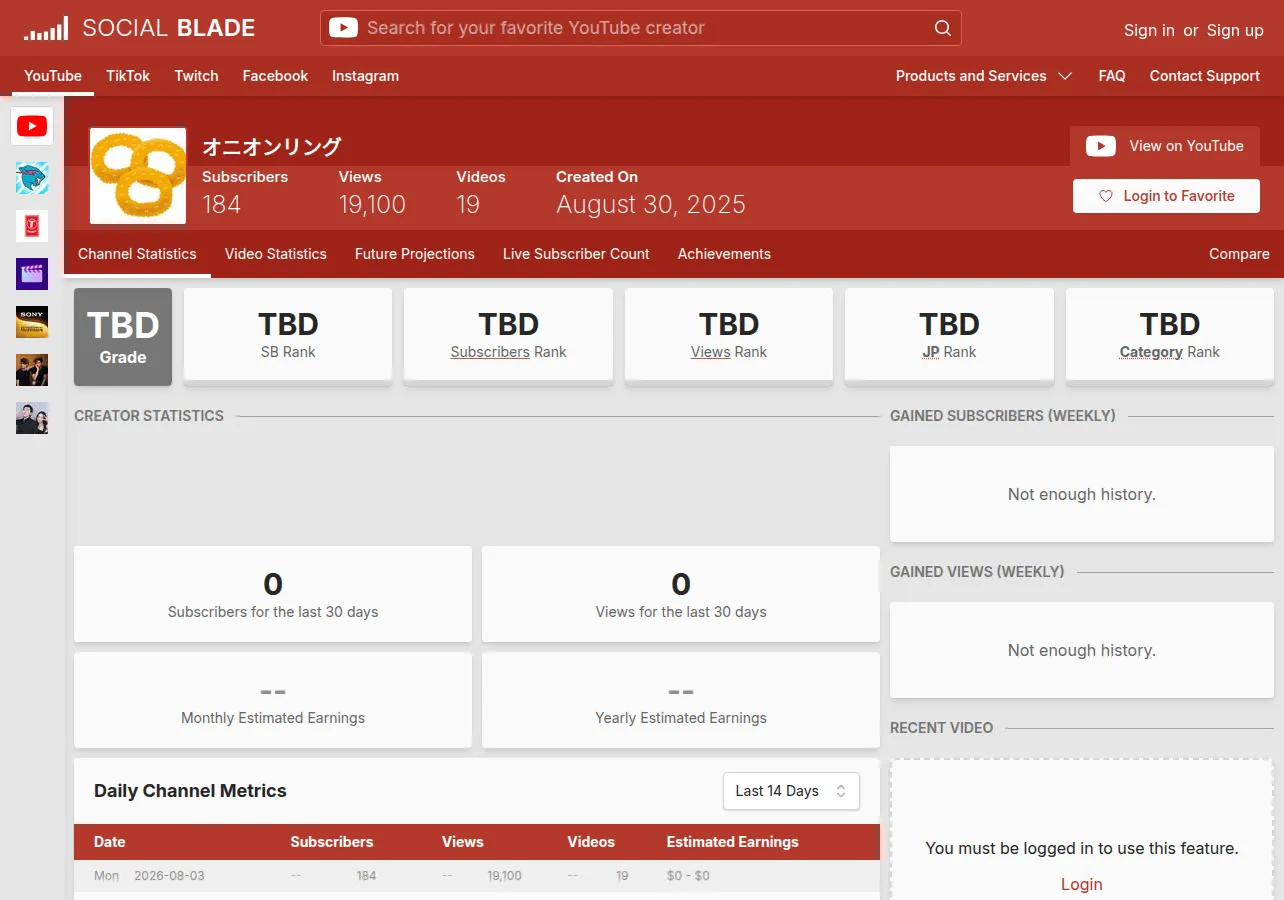Click the Estimated Earnings column header
This screenshot has width=1284, height=900.
[733, 842]
